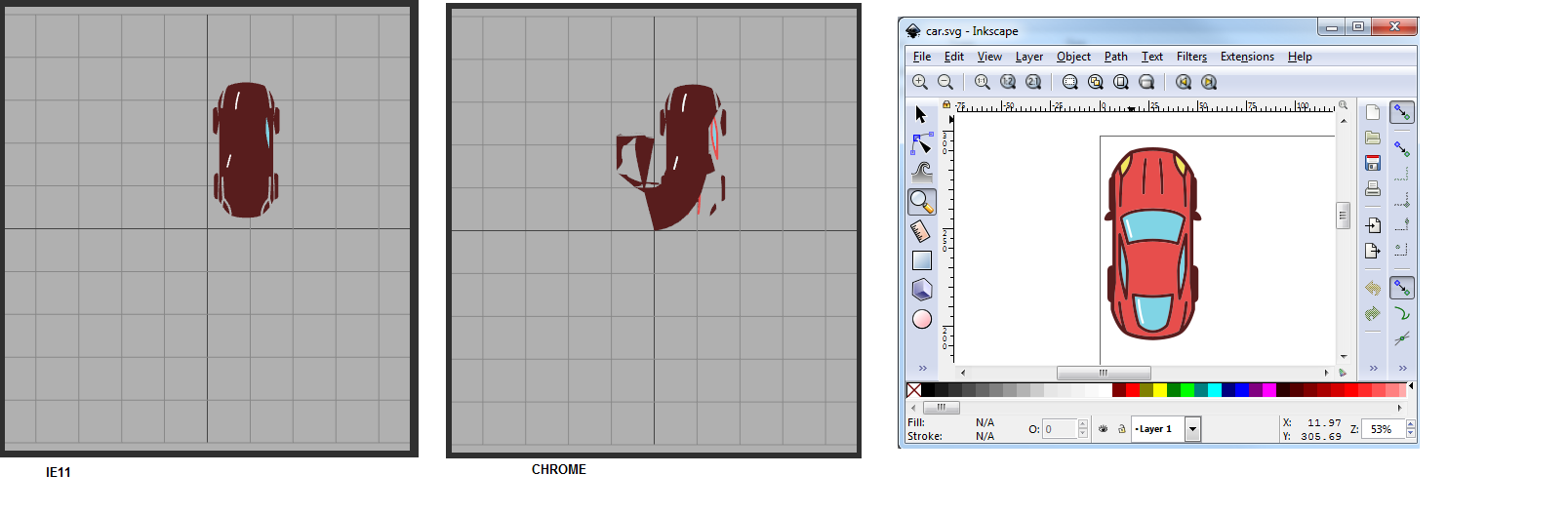Pick the yellow palette swatch

pyautogui.click(x=1160, y=390)
